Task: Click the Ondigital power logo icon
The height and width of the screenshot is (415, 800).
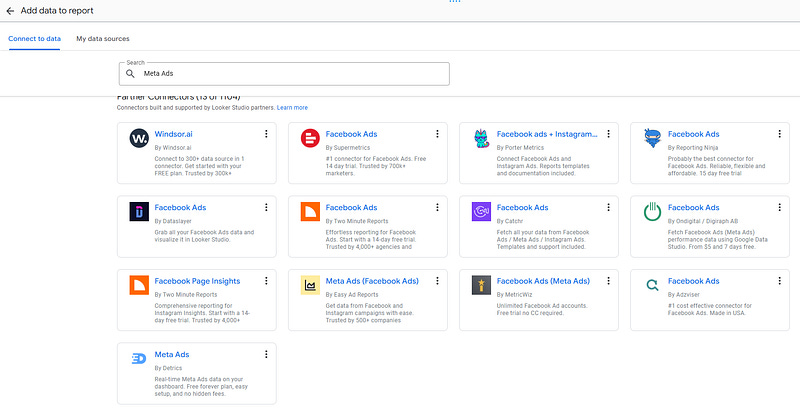Action: coord(652,211)
